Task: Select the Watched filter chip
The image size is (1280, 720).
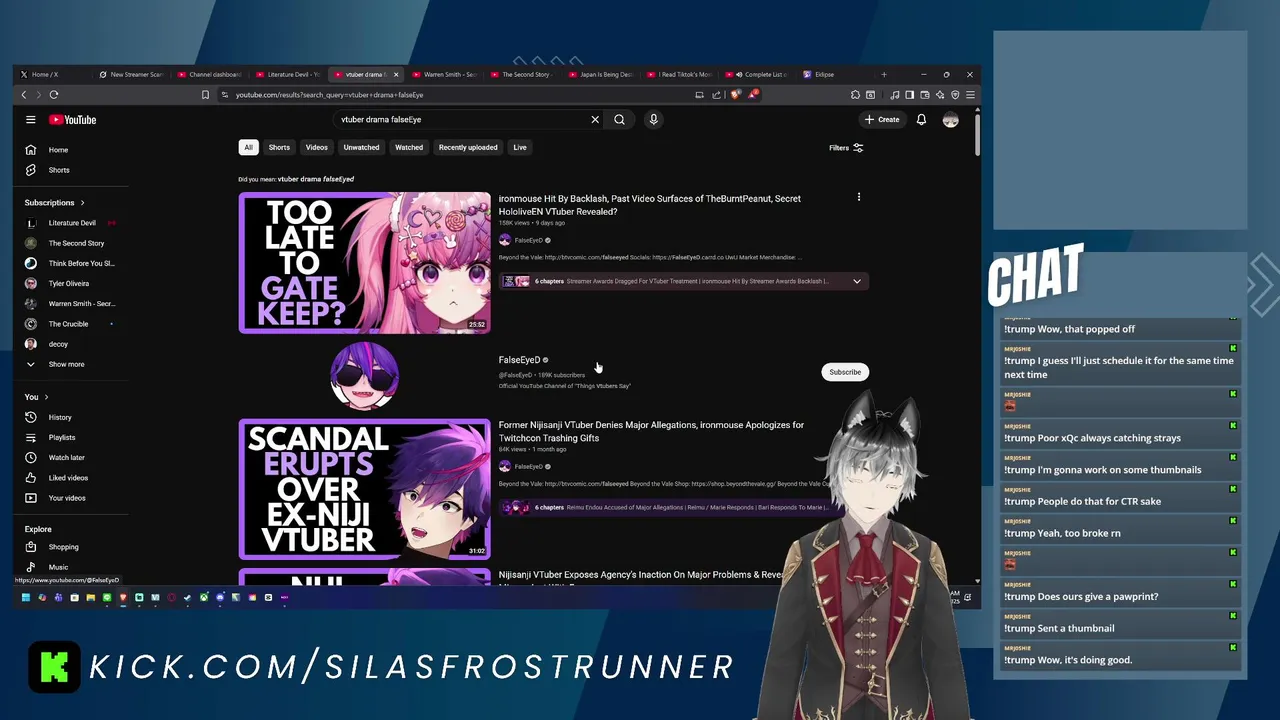Action: (x=409, y=147)
